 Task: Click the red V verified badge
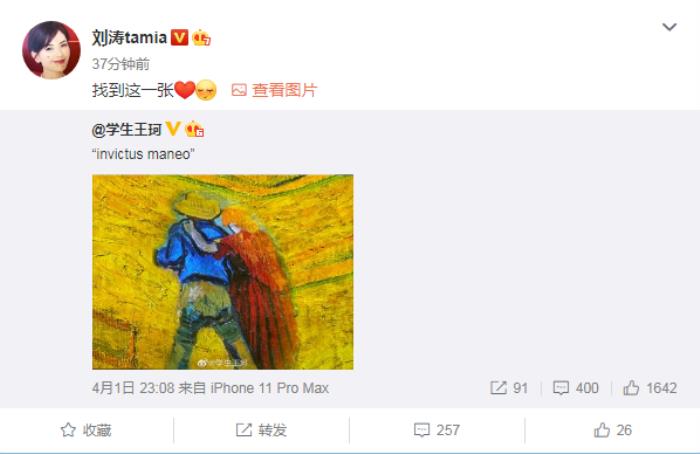[x=179, y=37]
